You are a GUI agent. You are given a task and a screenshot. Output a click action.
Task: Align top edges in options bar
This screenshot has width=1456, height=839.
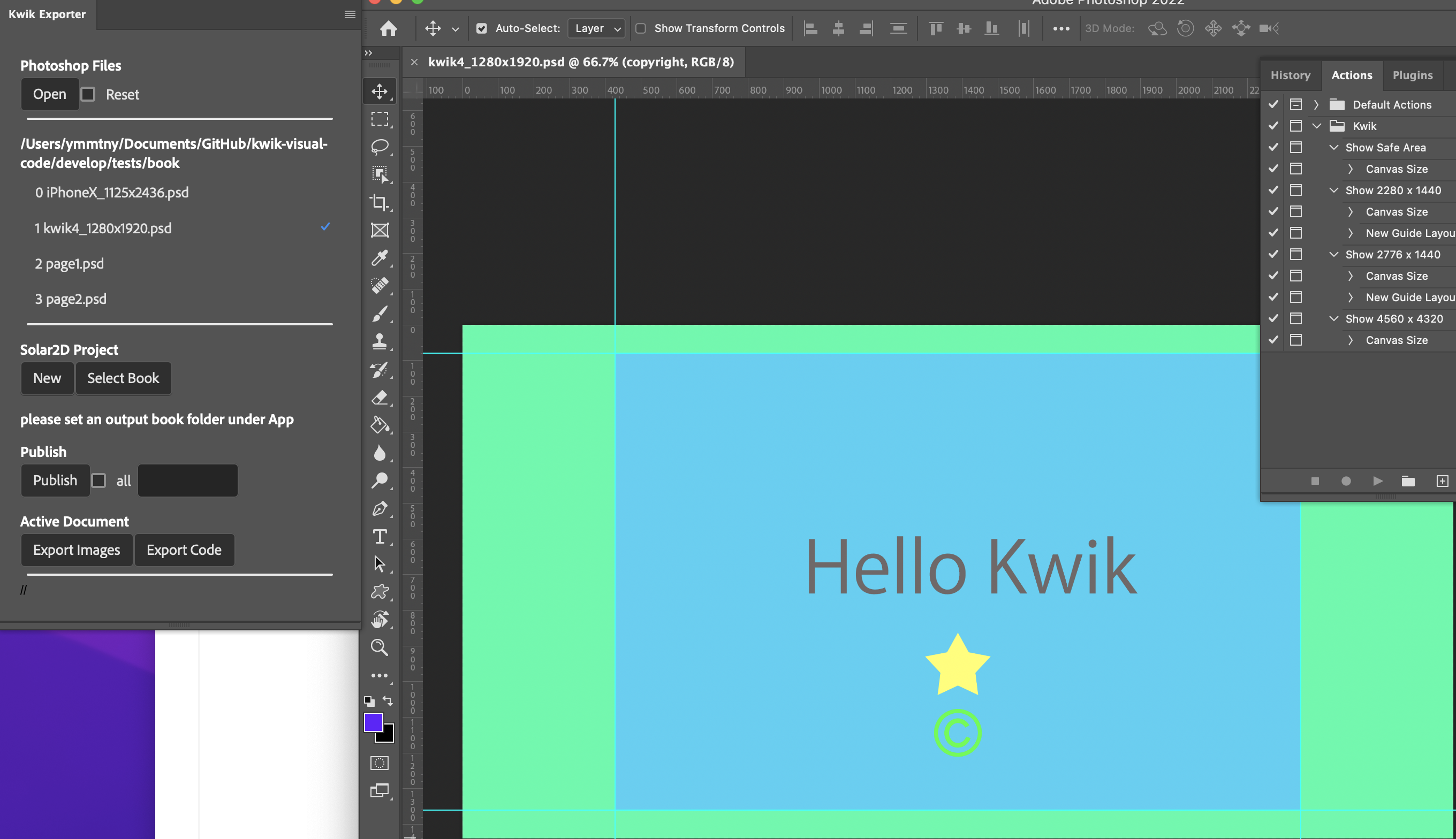tap(936, 28)
